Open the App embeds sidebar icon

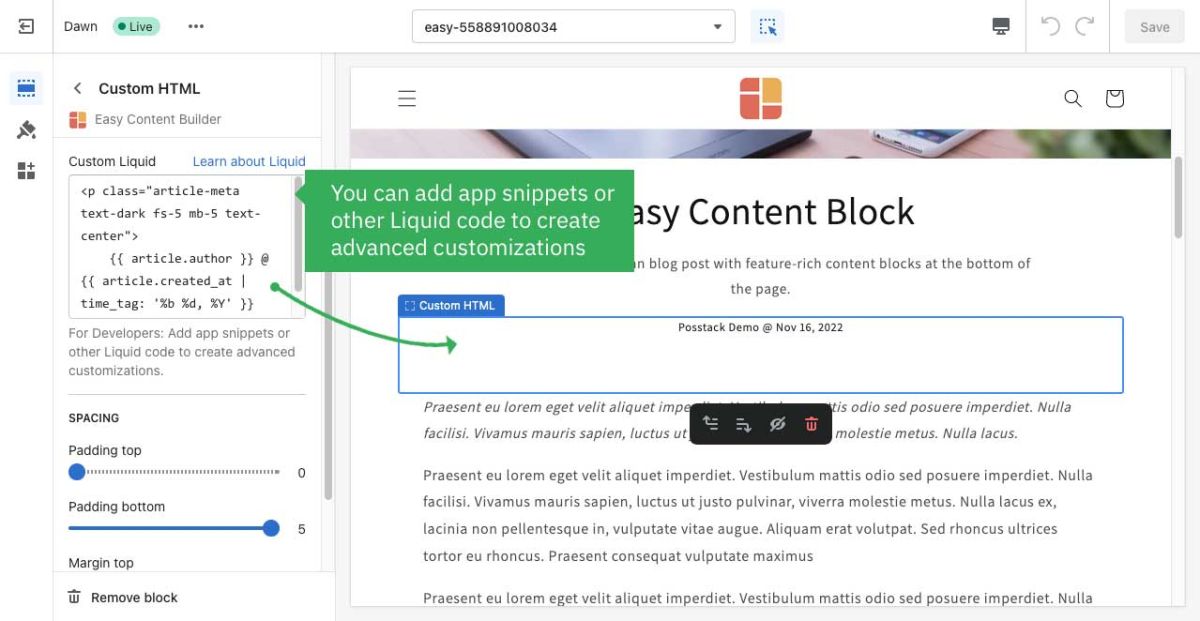coord(26,170)
